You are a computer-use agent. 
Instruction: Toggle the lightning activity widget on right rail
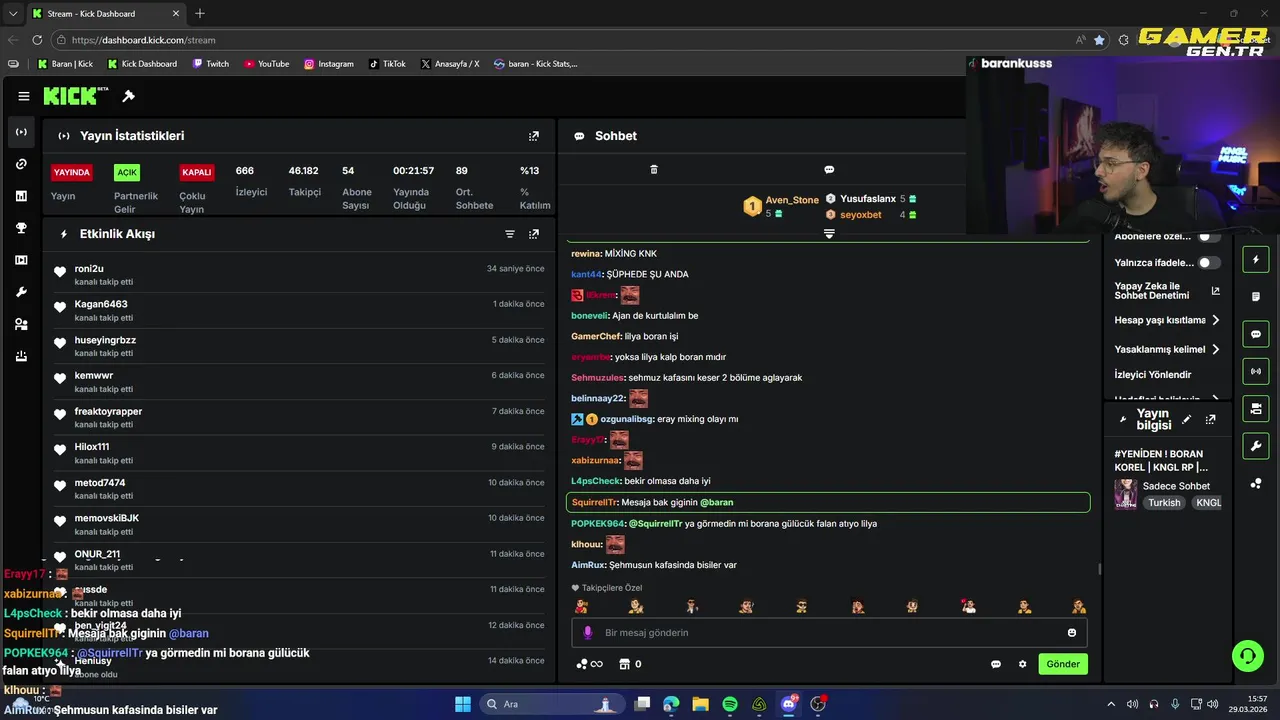coord(1256,260)
